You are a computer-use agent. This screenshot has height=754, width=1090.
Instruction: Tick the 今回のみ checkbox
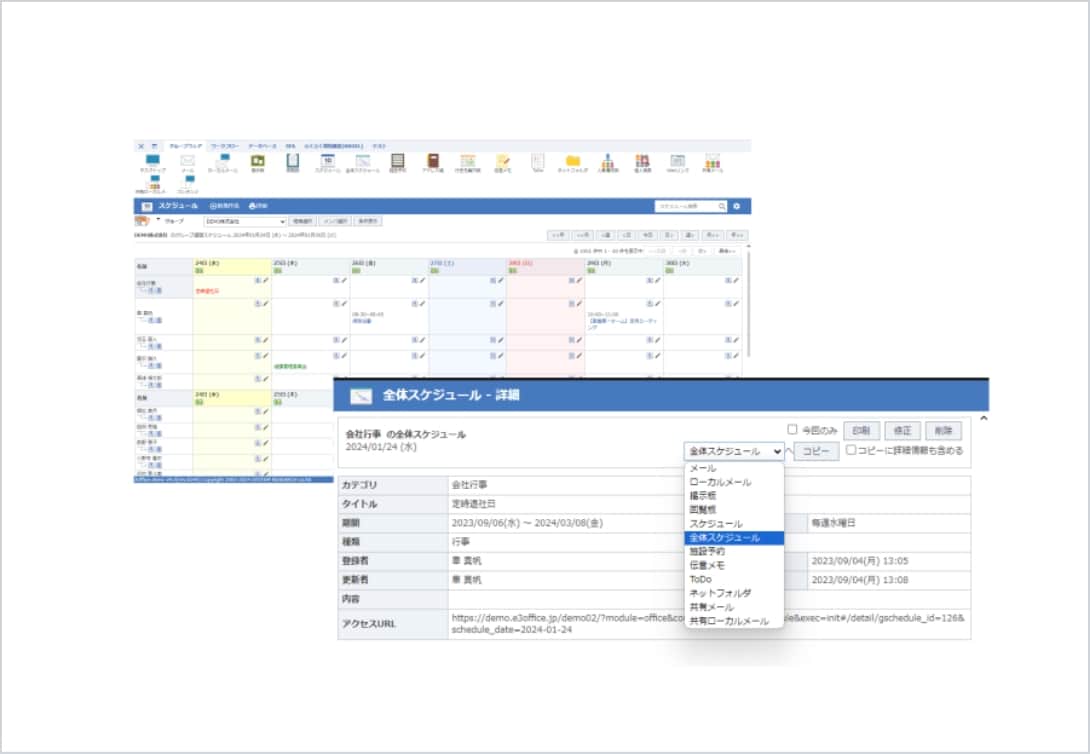point(792,429)
